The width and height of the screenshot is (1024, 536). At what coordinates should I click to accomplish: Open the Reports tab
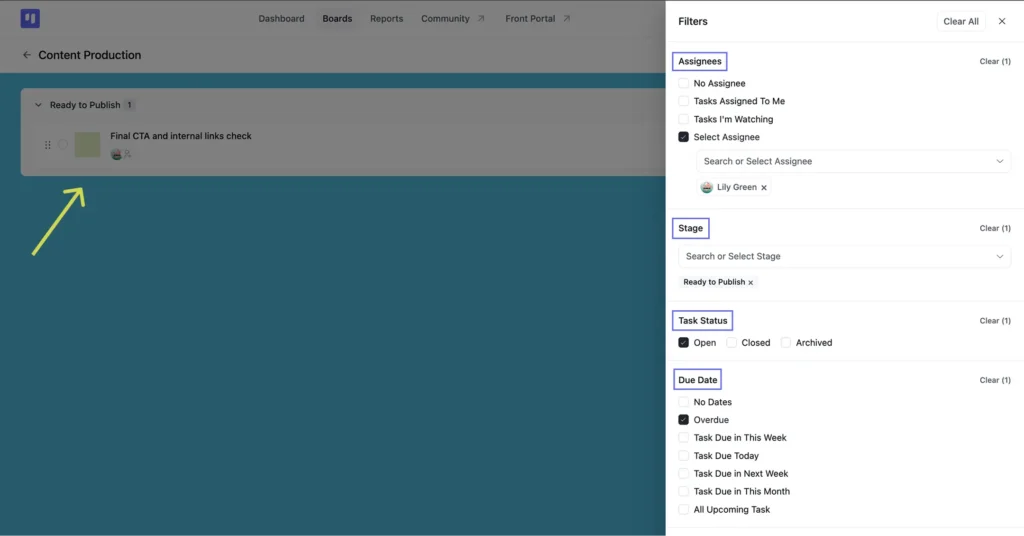[x=387, y=18]
